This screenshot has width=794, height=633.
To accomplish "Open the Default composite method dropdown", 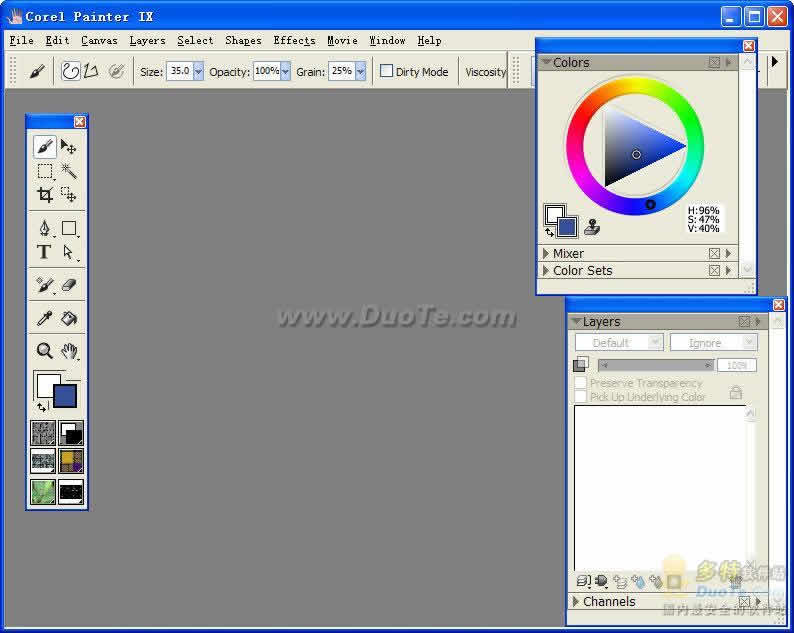I will point(619,343).
